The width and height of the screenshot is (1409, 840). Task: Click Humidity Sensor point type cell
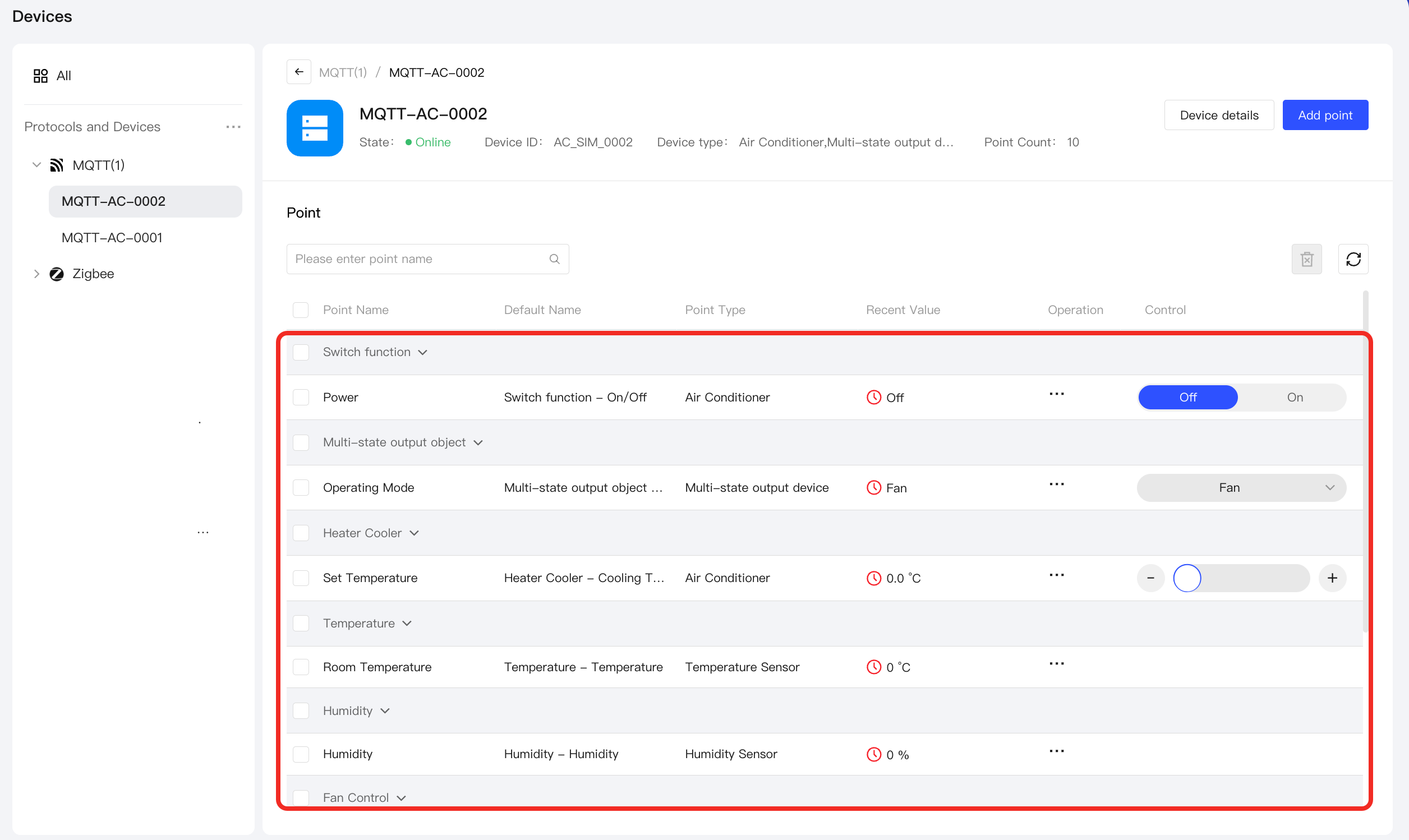pos(731,754)
